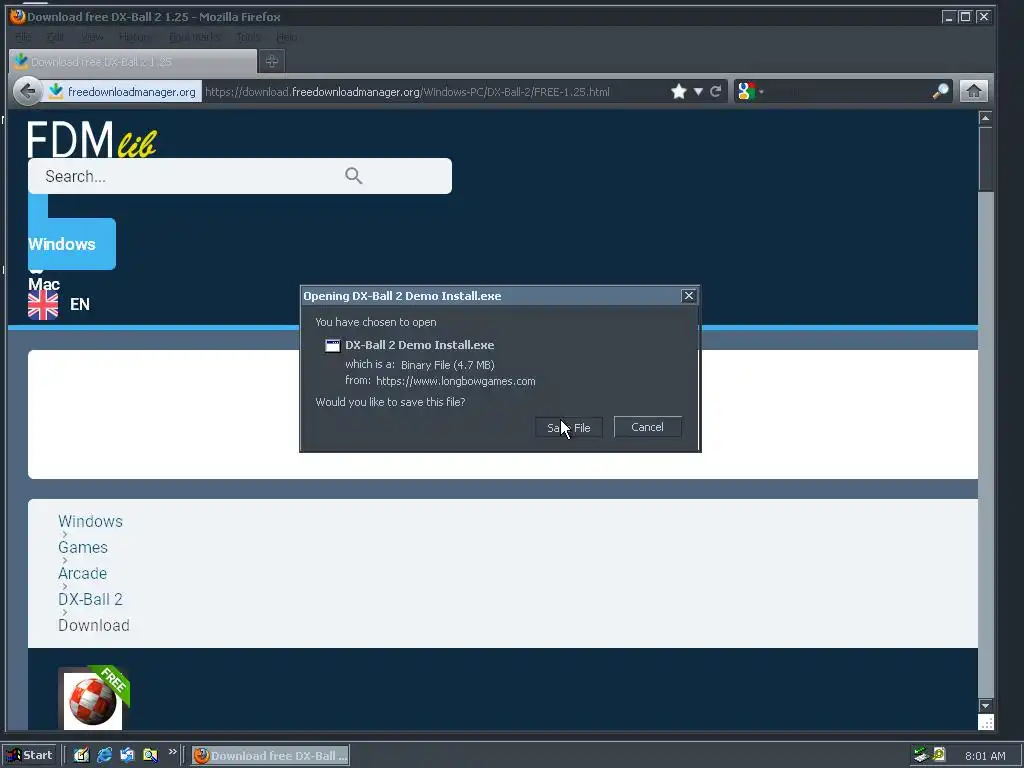Click the Firefox logo in title bar
1024x768 pixels.
(x=18, y=16)
